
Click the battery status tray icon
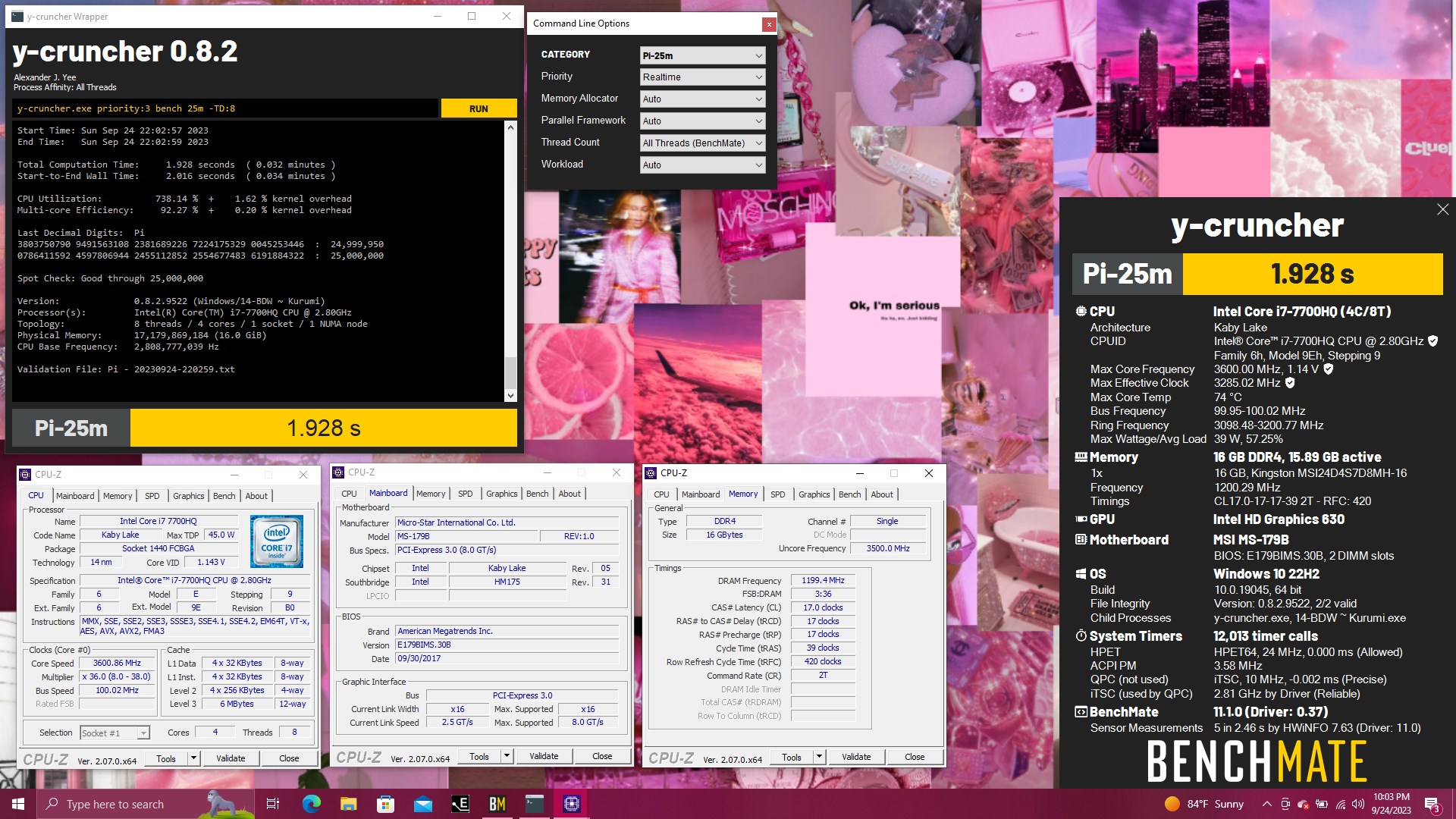tap(1322, 804)
